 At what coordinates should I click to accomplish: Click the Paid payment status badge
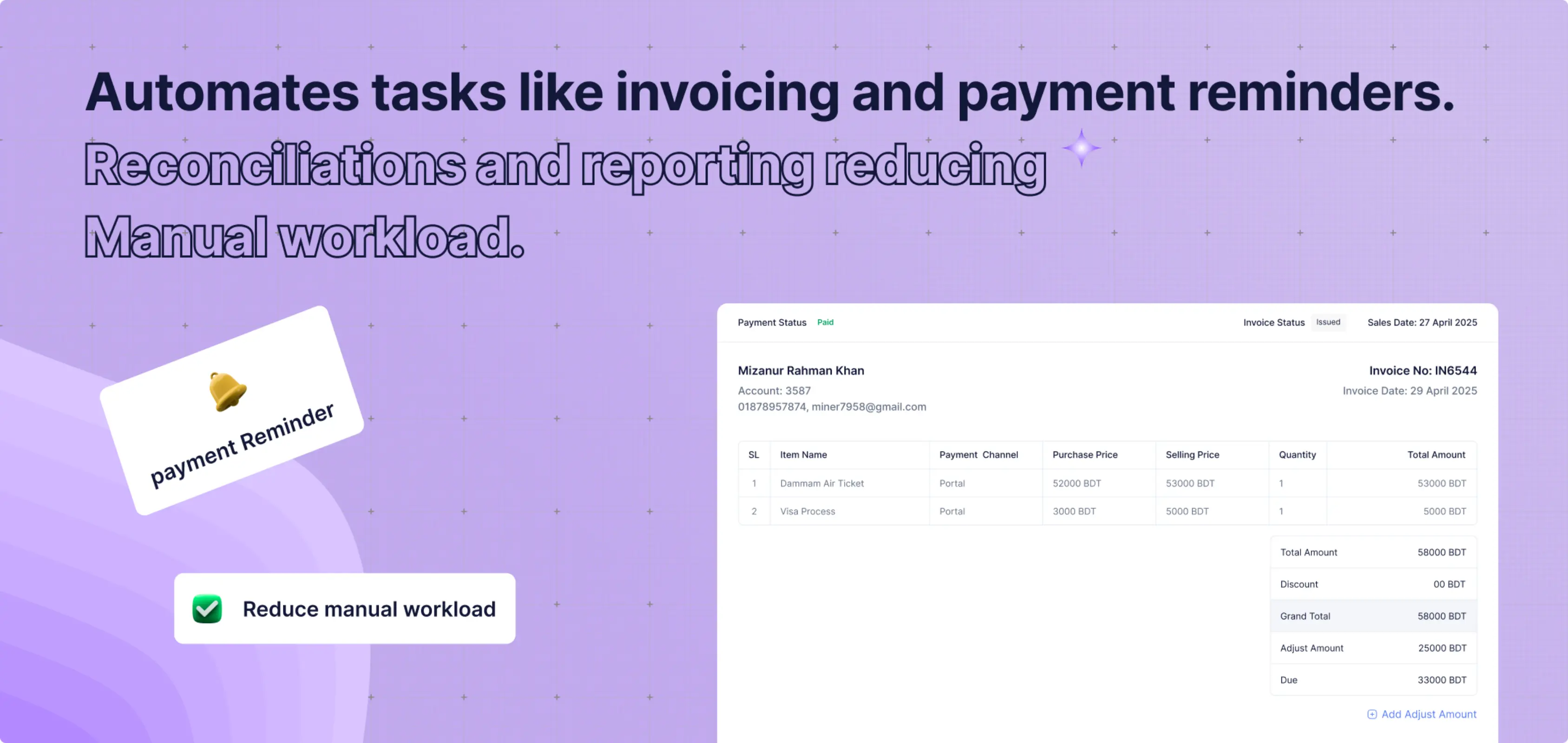825,323
